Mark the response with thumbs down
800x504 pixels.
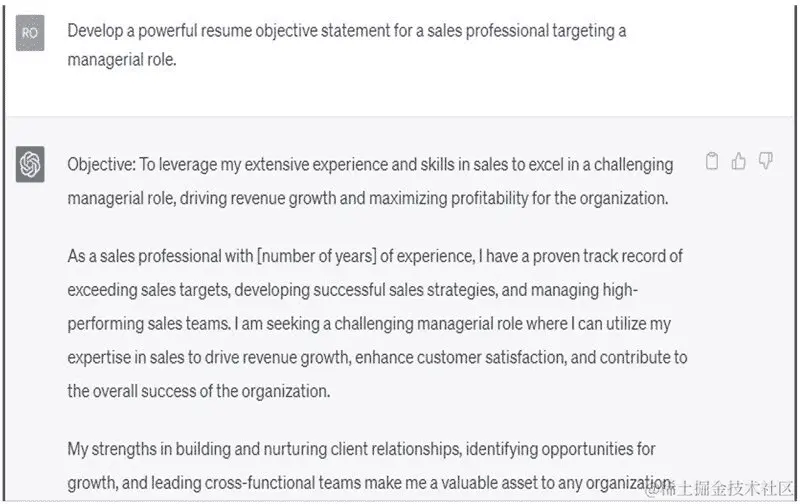[766, 161]
